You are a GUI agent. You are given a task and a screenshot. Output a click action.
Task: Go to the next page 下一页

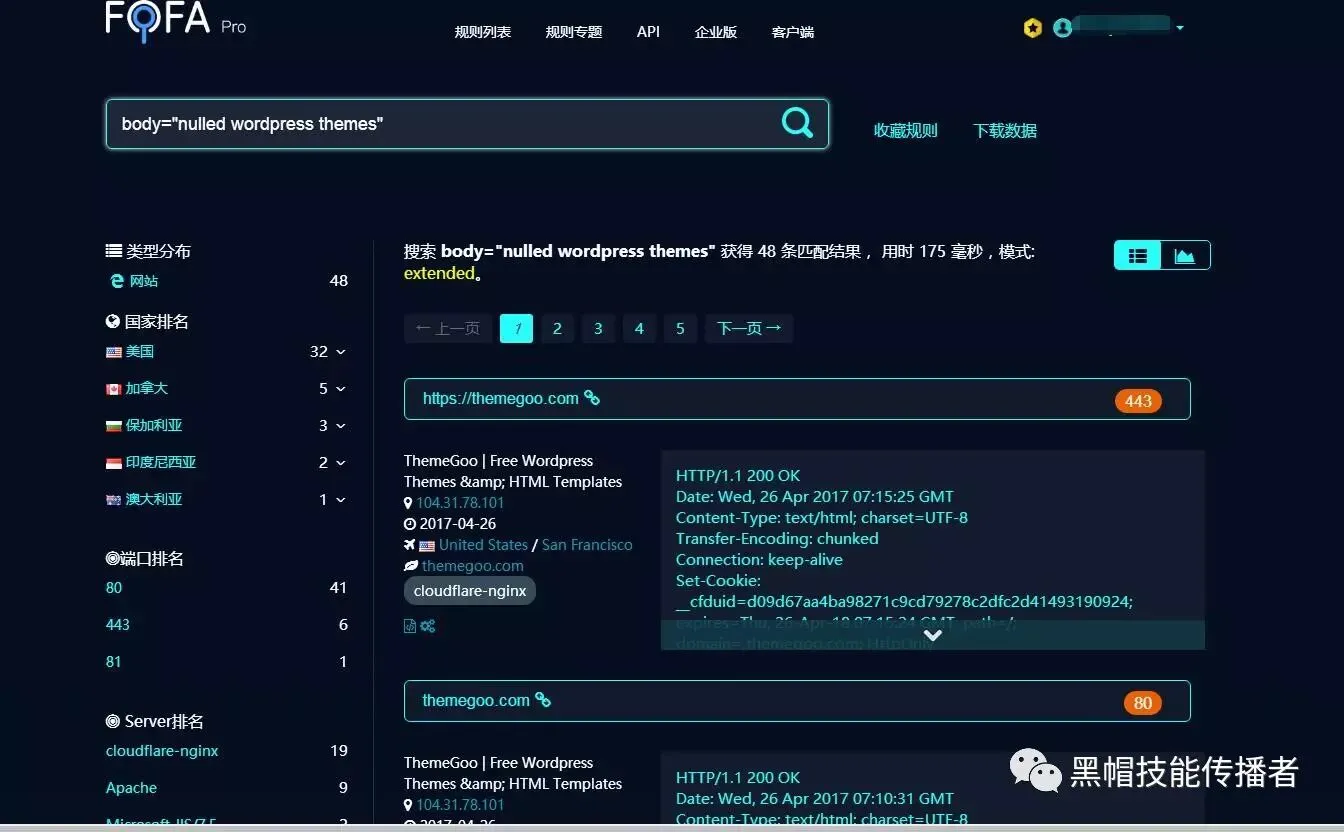coord(749,329)
